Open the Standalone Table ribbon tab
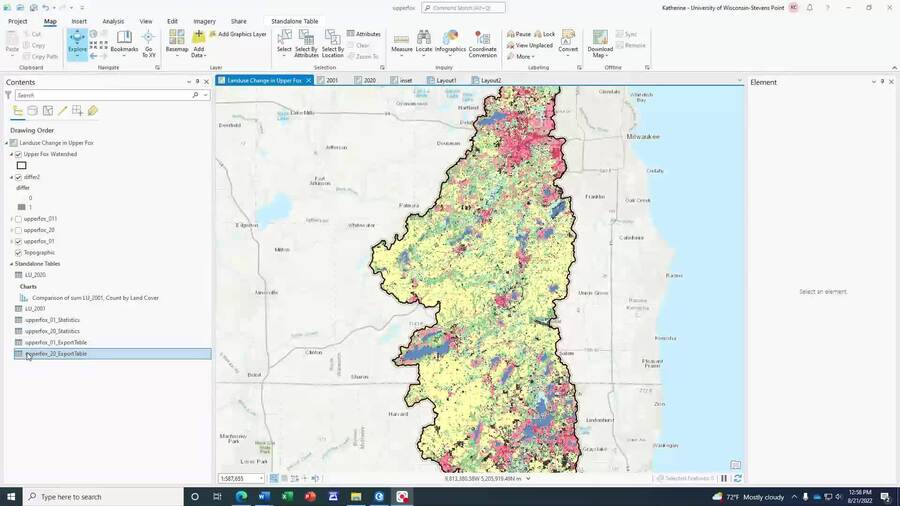Screen dimensions: 900x506 (294, 21)
